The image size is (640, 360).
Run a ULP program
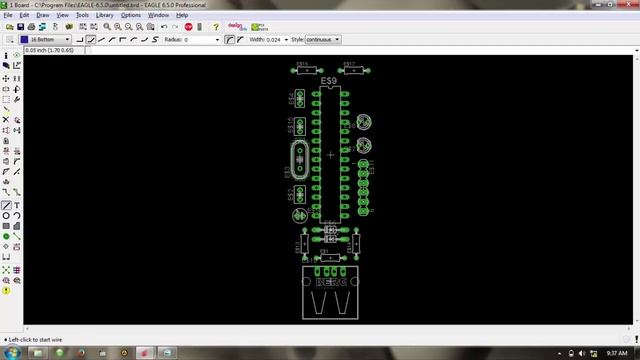point(94,27)
